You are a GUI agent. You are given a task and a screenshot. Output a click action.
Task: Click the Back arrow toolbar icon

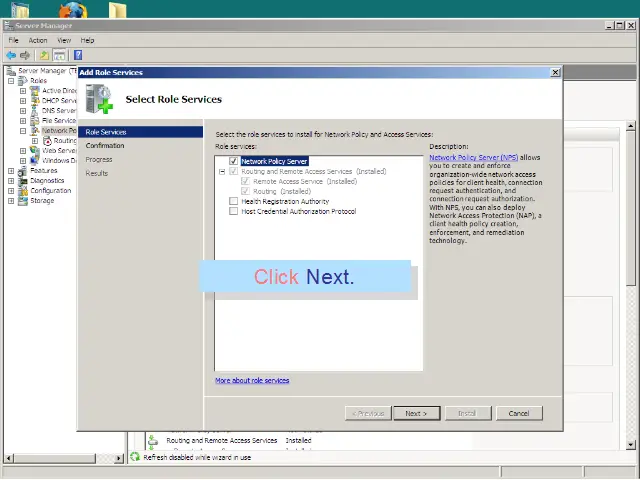click(x=11, y=55)
